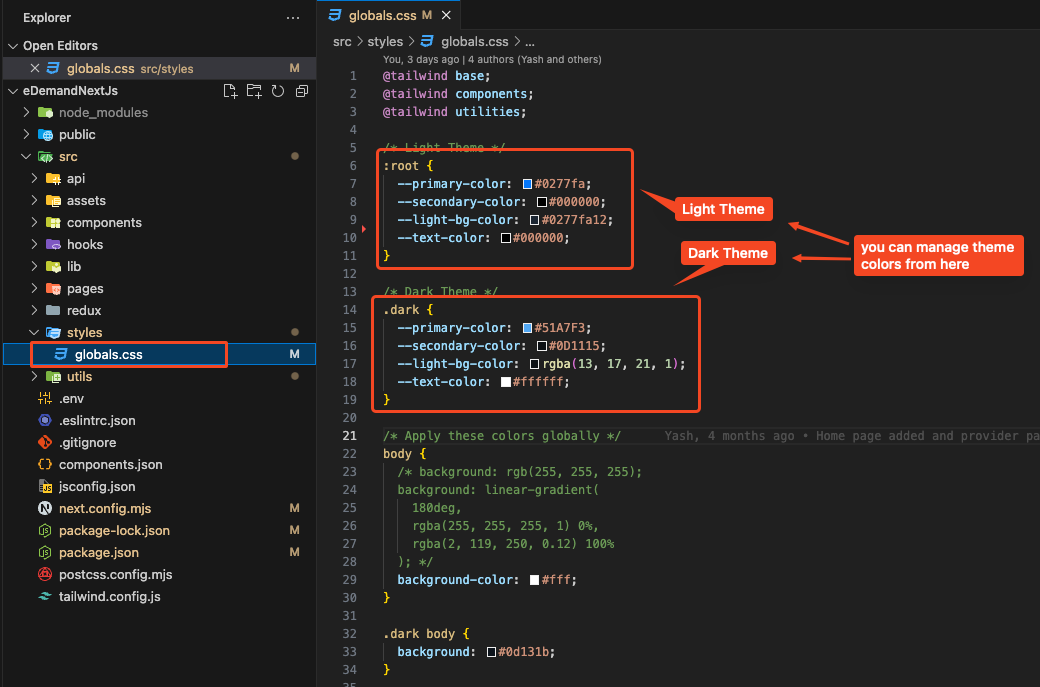Open next.config.mjs file
The width and height of the screenshot is (1040, 687).
[x=103, y=508]
